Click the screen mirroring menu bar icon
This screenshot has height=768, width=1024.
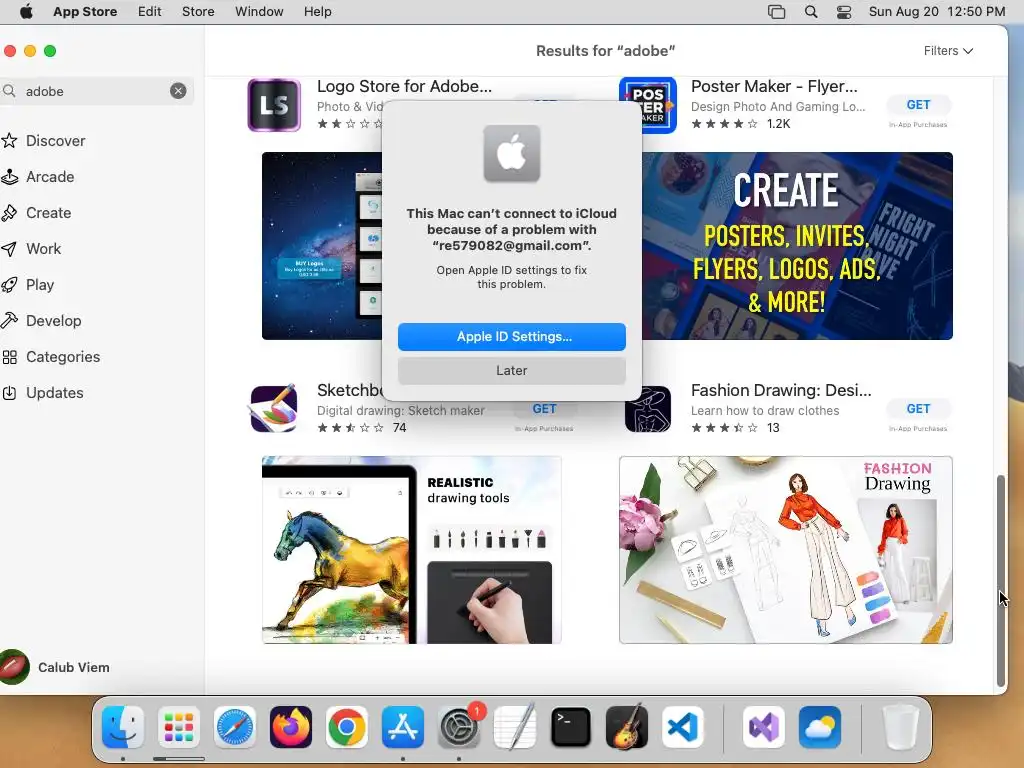(x=776, y=12)
